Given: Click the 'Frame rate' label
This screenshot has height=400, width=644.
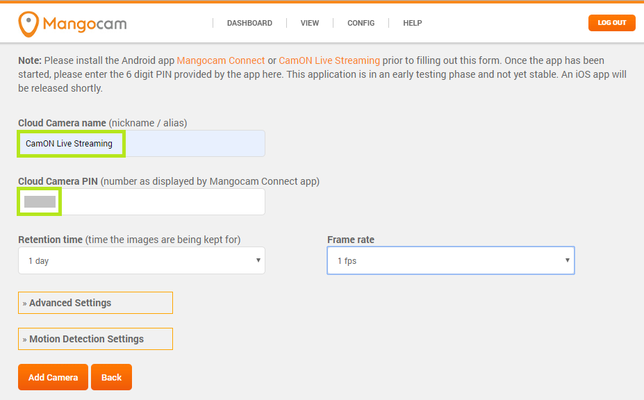Looking at the screenshot, I should [x=351, y=239].
